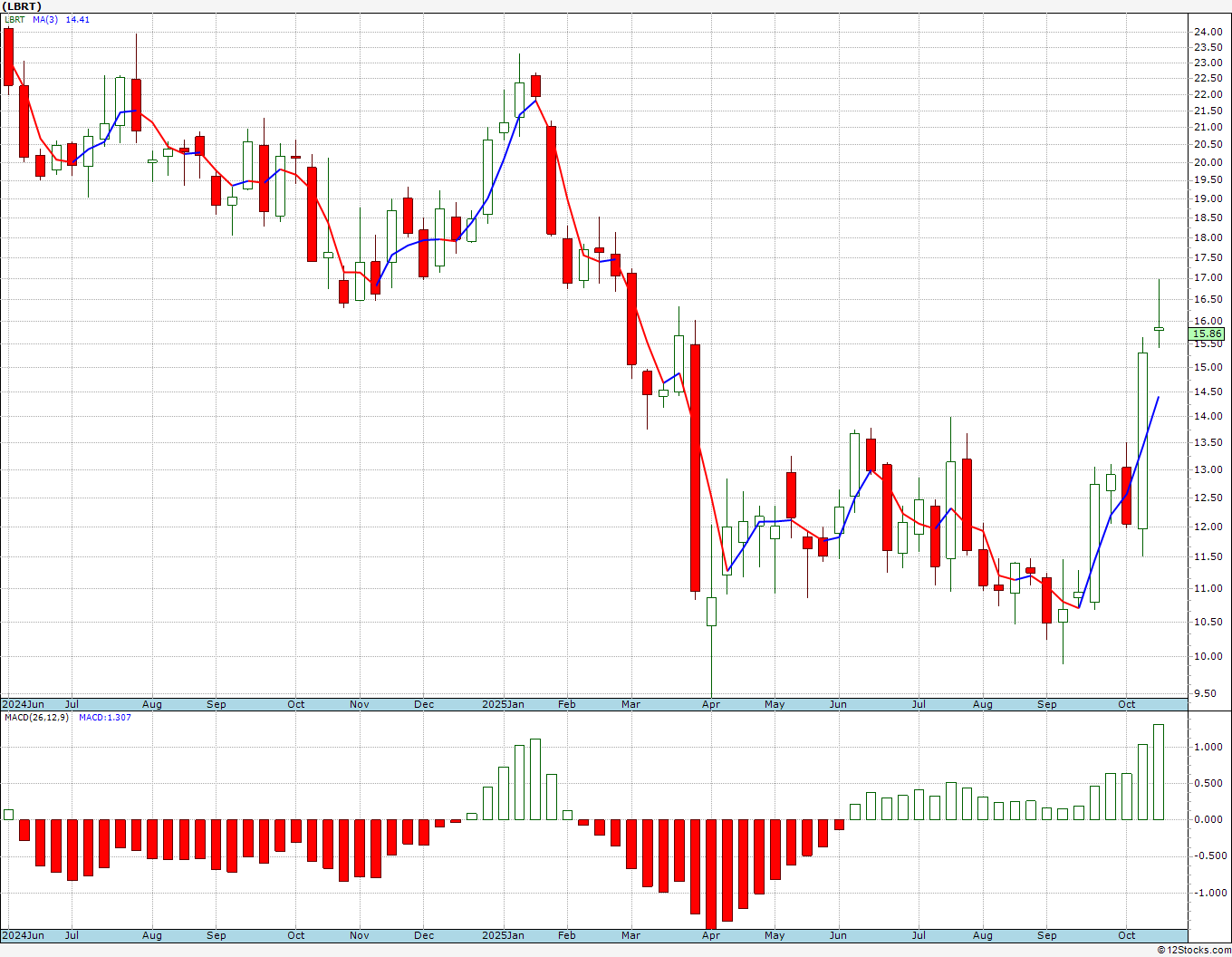Select the 12.00 price axis label
Image resolution: width=1232 pixels, height=957 pixels.
(x=1208, y=527)
